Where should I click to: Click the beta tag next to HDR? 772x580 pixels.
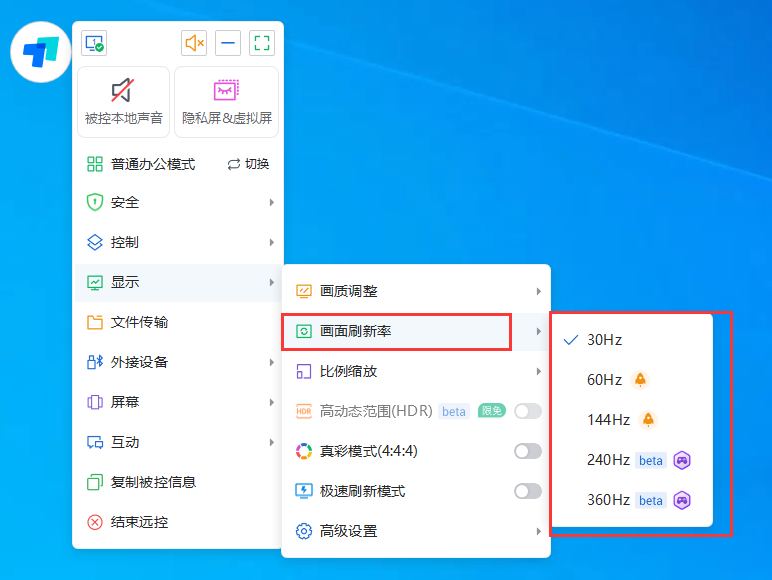[x=453, y=411]
